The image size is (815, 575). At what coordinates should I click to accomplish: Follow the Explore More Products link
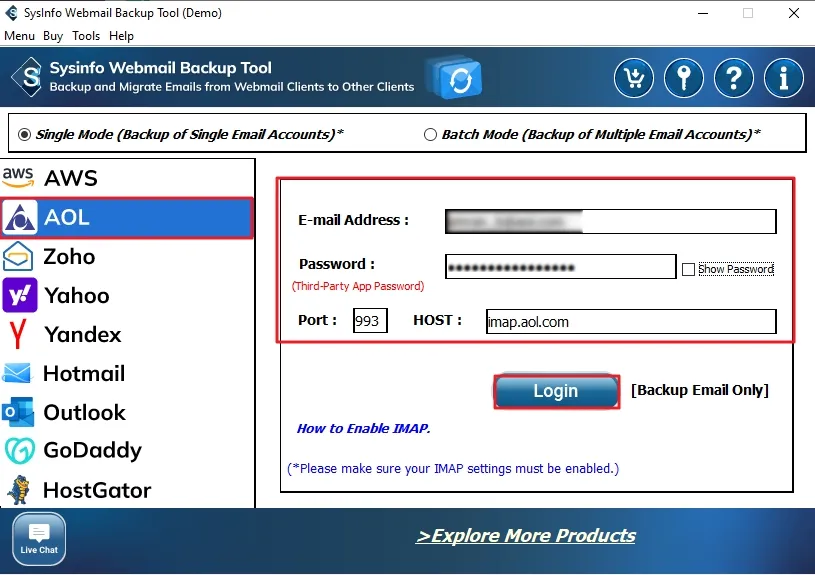point(525,535)
